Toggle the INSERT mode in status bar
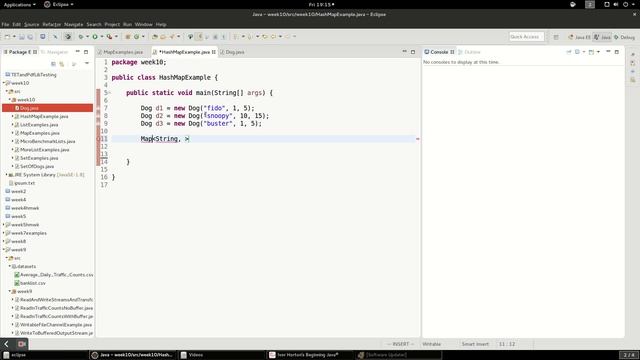This screenshot has height=360, width=640. (x=400, y=344)
